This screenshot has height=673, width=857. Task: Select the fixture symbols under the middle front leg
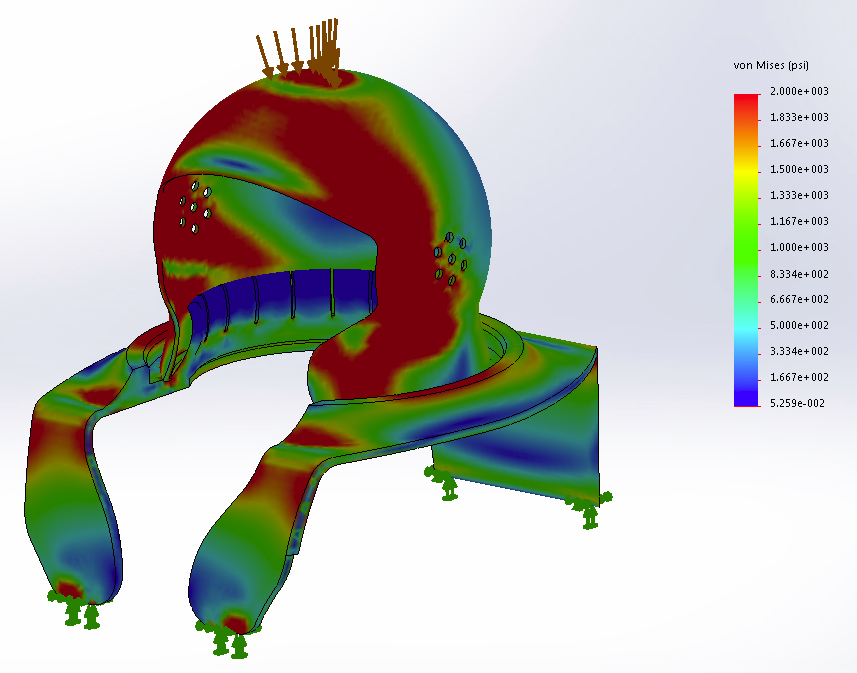(227, 636)
